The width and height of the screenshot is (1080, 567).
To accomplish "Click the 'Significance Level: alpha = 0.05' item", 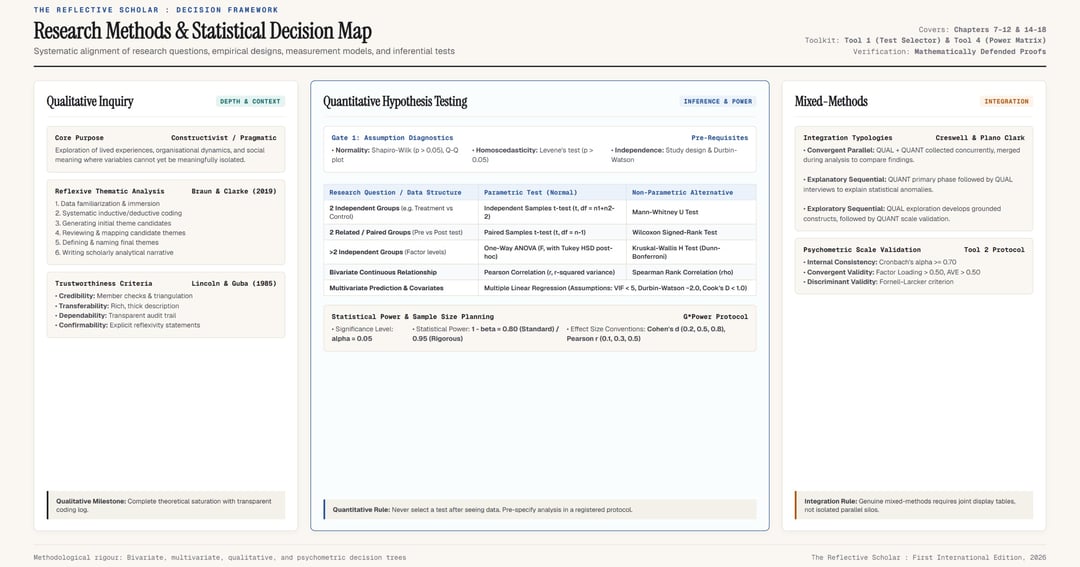I will 363,334.
